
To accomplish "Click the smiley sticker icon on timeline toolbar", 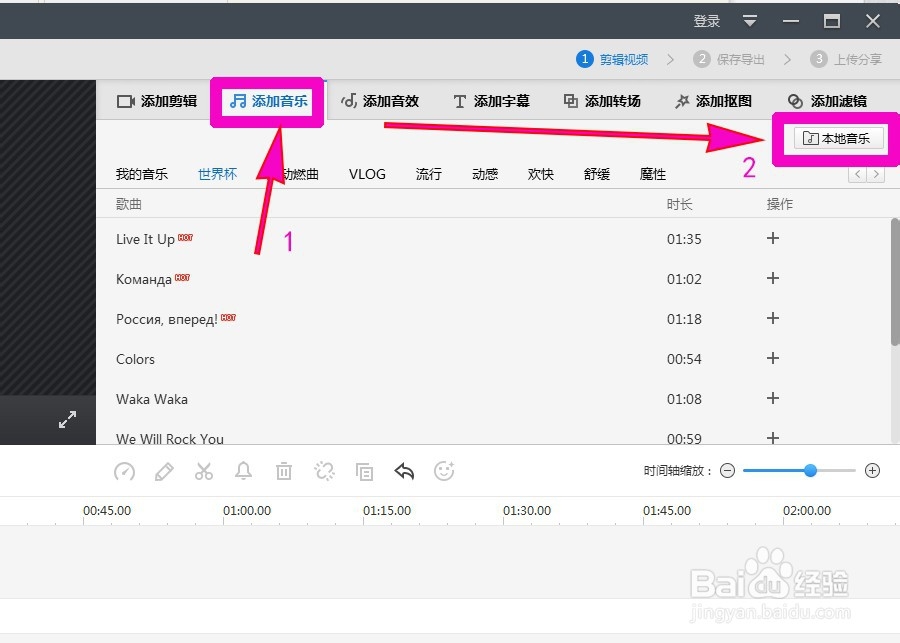I will tap(444, 471).
